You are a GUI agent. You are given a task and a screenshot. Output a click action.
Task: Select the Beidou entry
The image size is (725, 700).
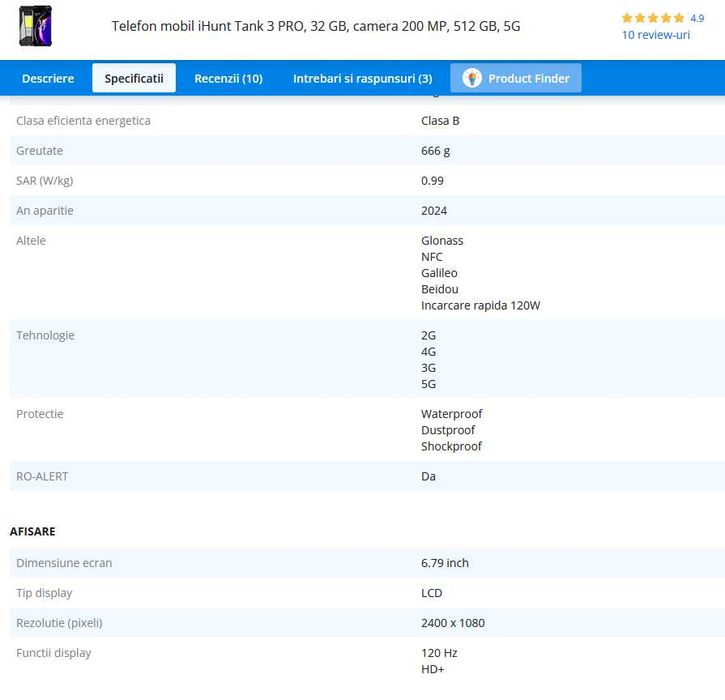tap(439, 289)
